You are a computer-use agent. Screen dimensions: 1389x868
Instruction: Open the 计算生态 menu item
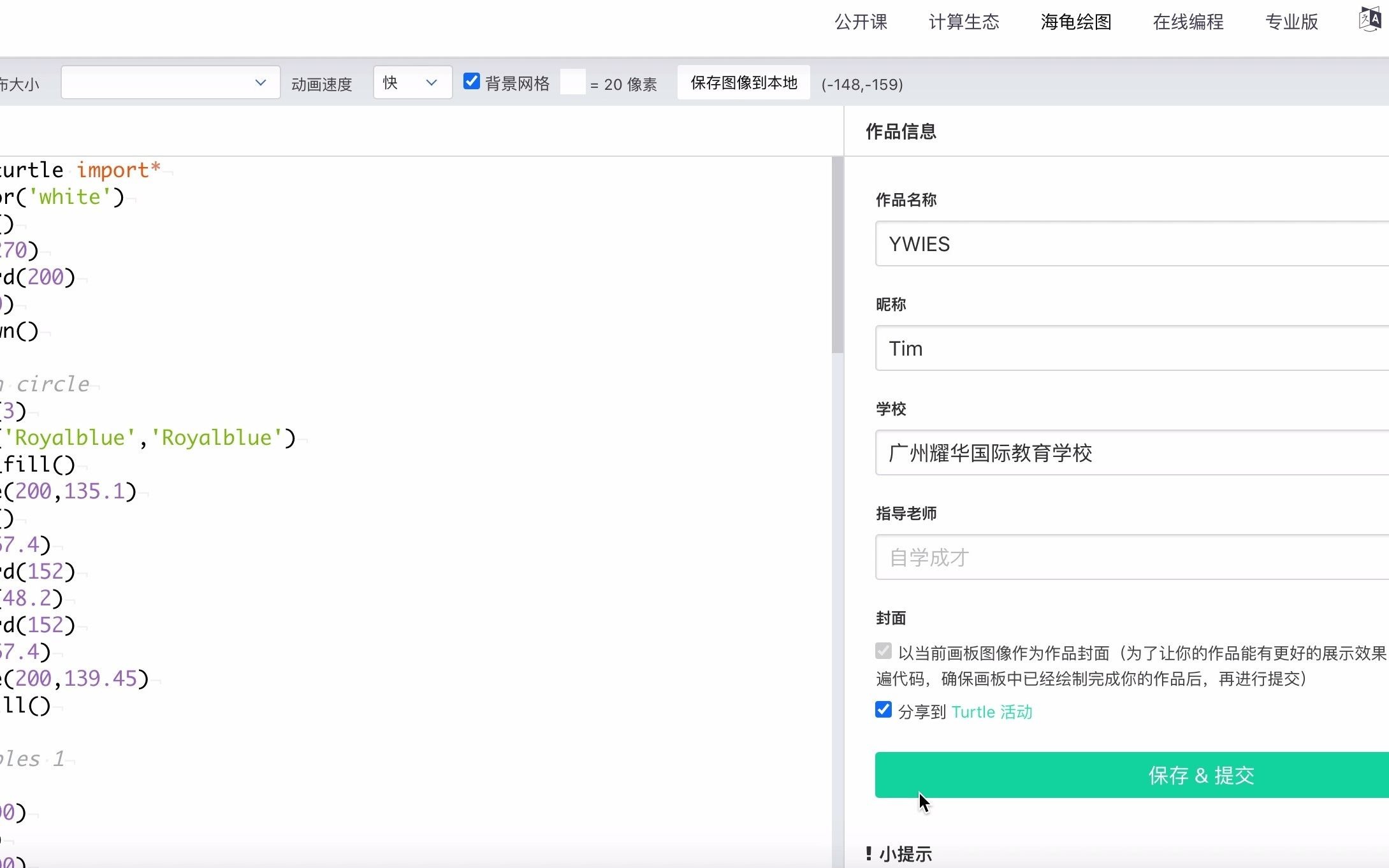coord(964,22)
